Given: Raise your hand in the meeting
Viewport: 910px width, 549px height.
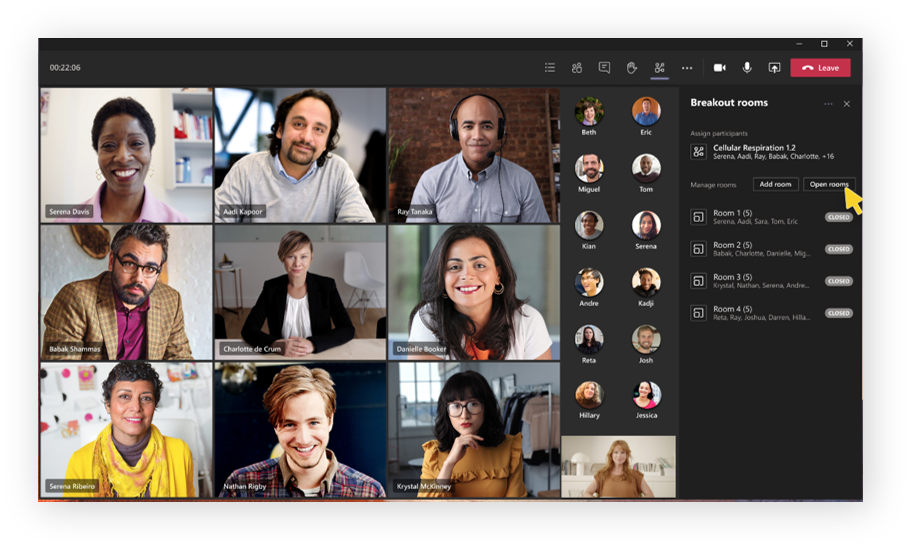Looking at the screenshot, I should click(632, 68).
